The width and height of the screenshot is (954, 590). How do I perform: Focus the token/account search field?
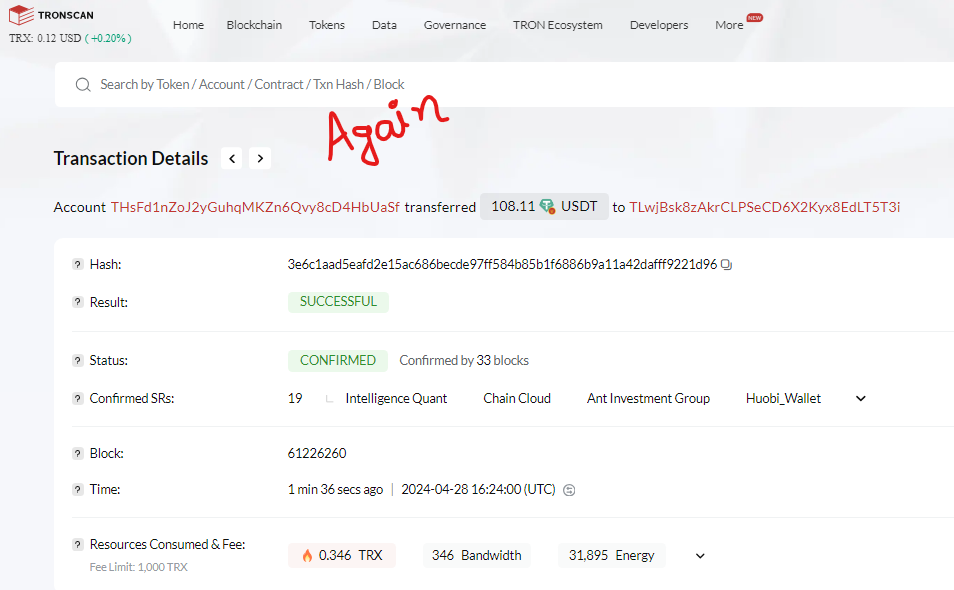[x=504, y=85]
